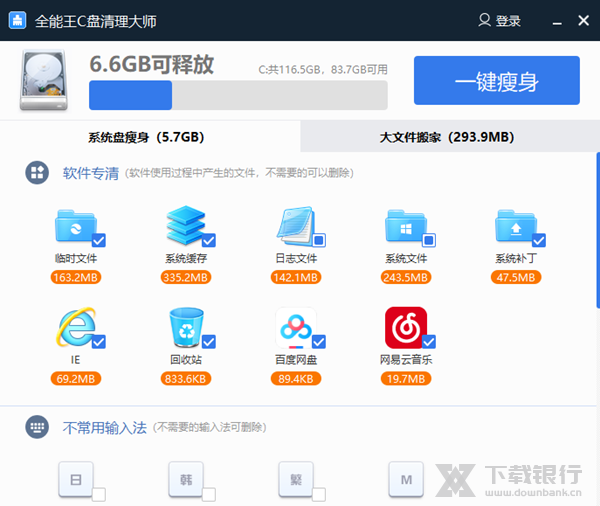Click the app logo in title bar
This screenshot has height=506, width=600.
point(17,20)
